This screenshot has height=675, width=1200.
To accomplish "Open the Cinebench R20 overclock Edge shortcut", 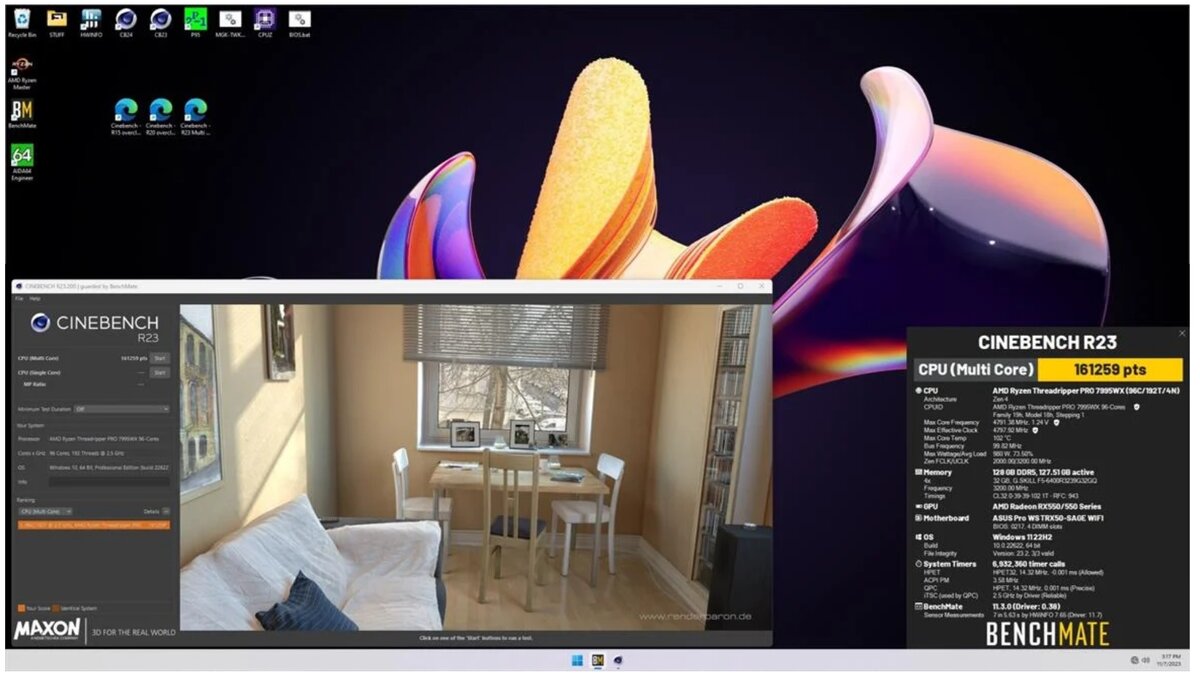I will (x=160, y=116).
